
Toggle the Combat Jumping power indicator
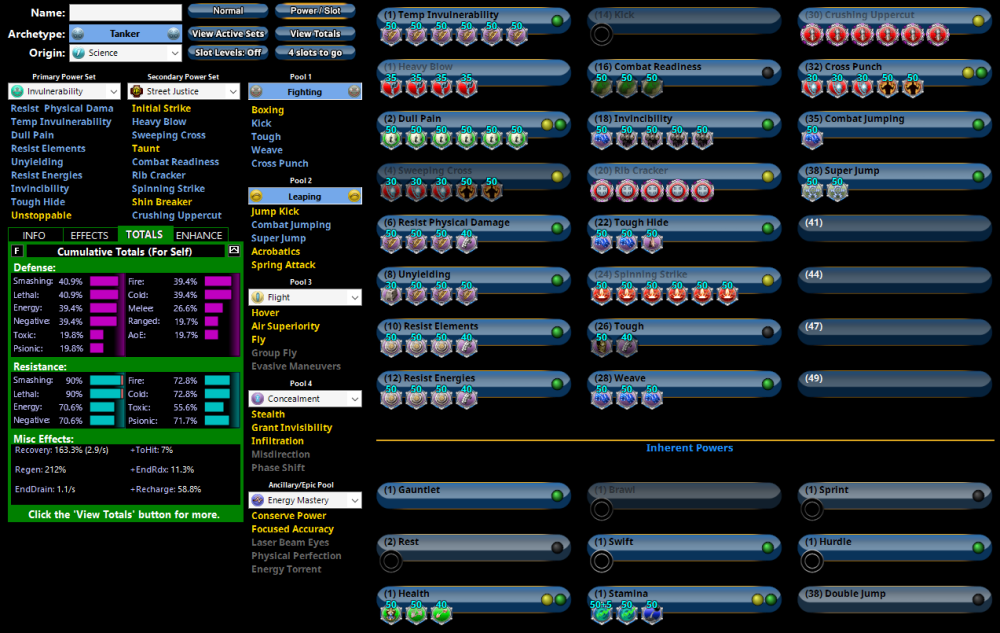pos(978,124)
